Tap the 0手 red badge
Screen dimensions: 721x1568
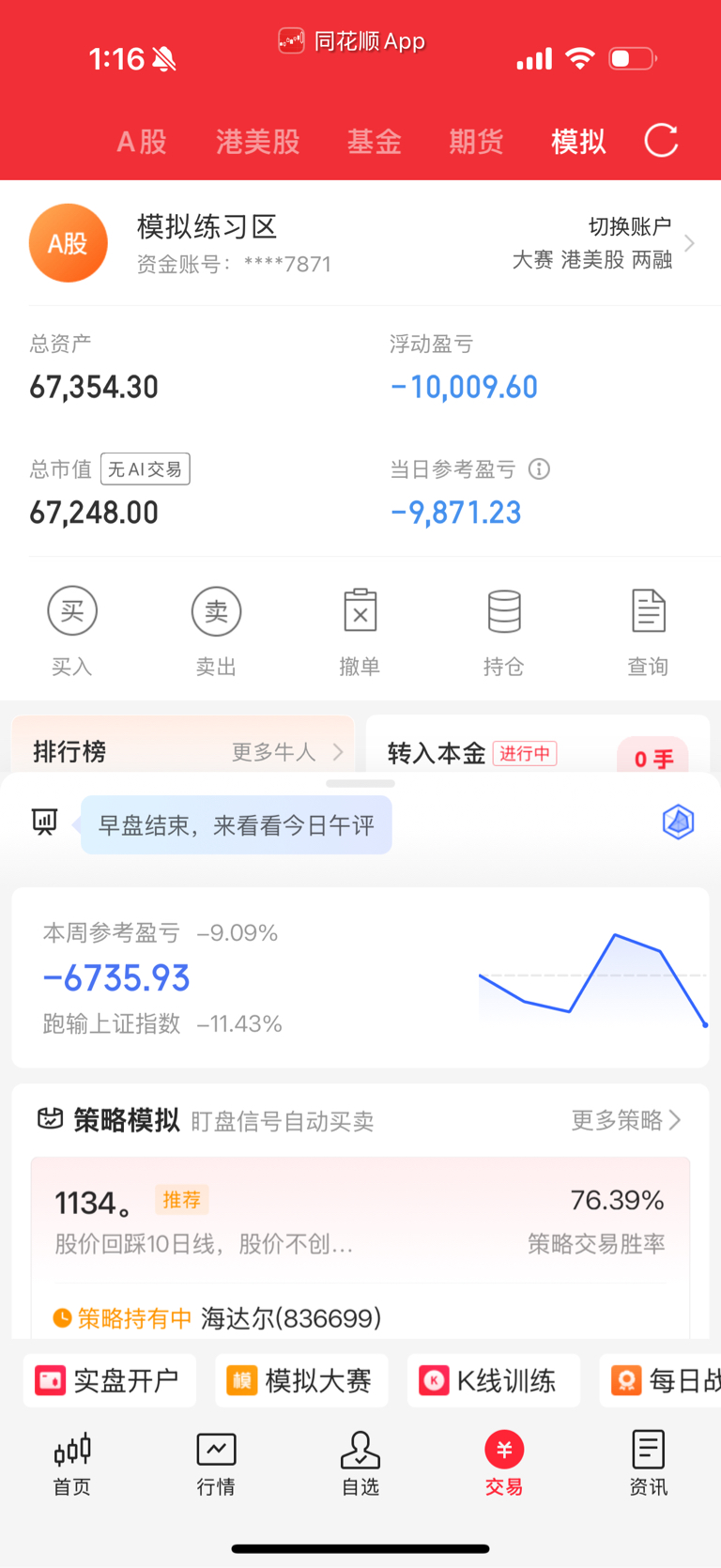click(x=653, y=757)
